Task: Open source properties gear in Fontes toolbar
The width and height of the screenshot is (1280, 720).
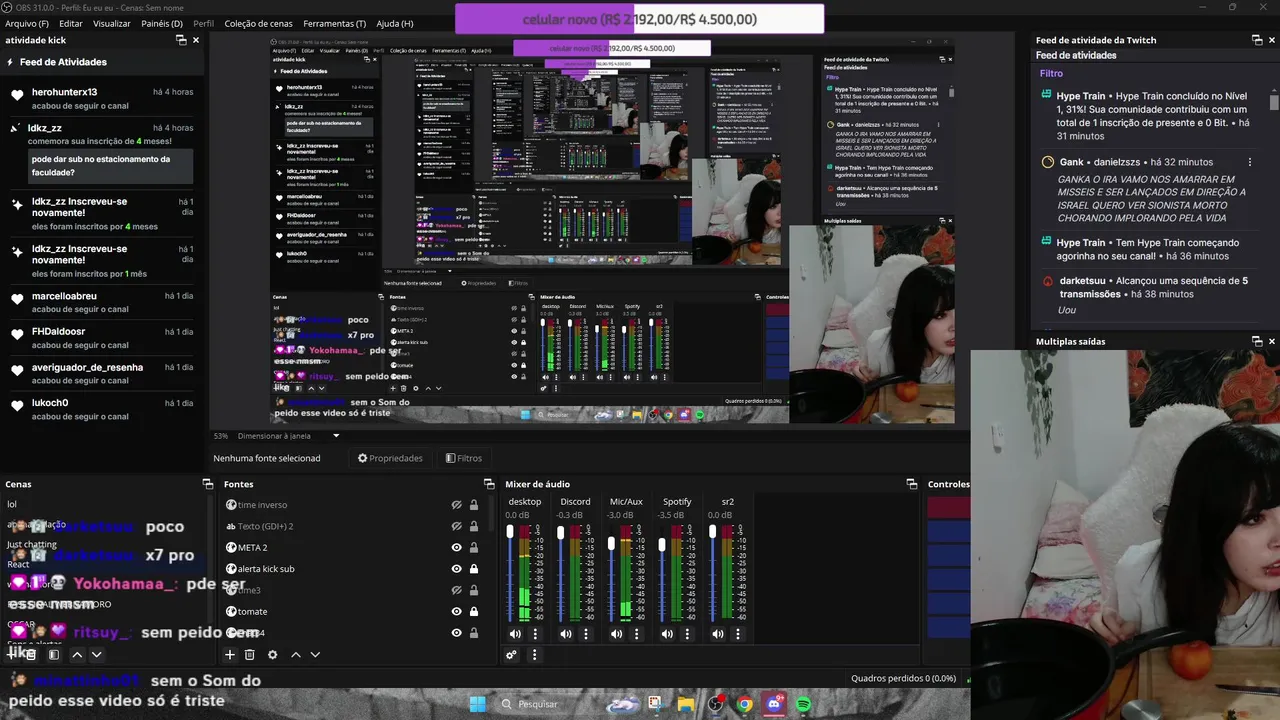Action: coord(272,655)
